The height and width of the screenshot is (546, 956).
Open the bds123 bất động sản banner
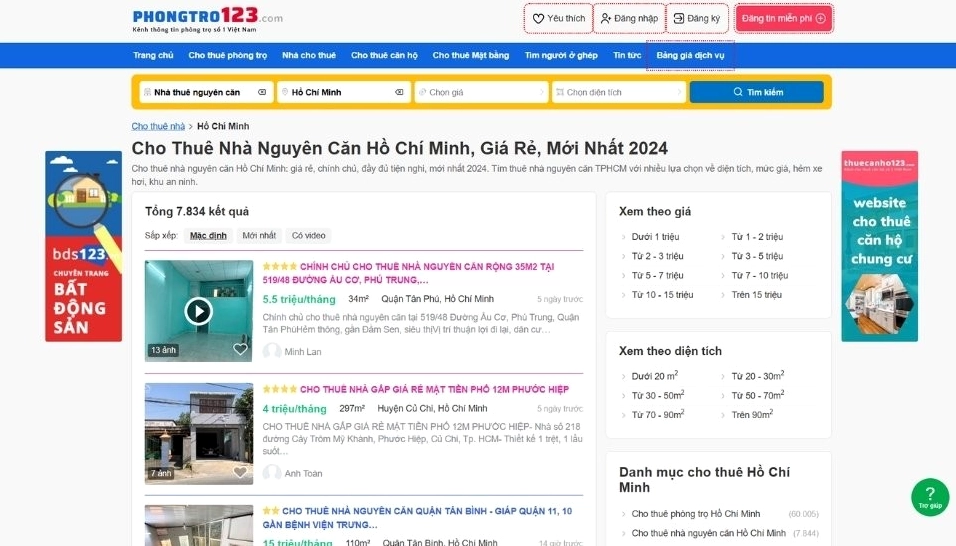84,246
